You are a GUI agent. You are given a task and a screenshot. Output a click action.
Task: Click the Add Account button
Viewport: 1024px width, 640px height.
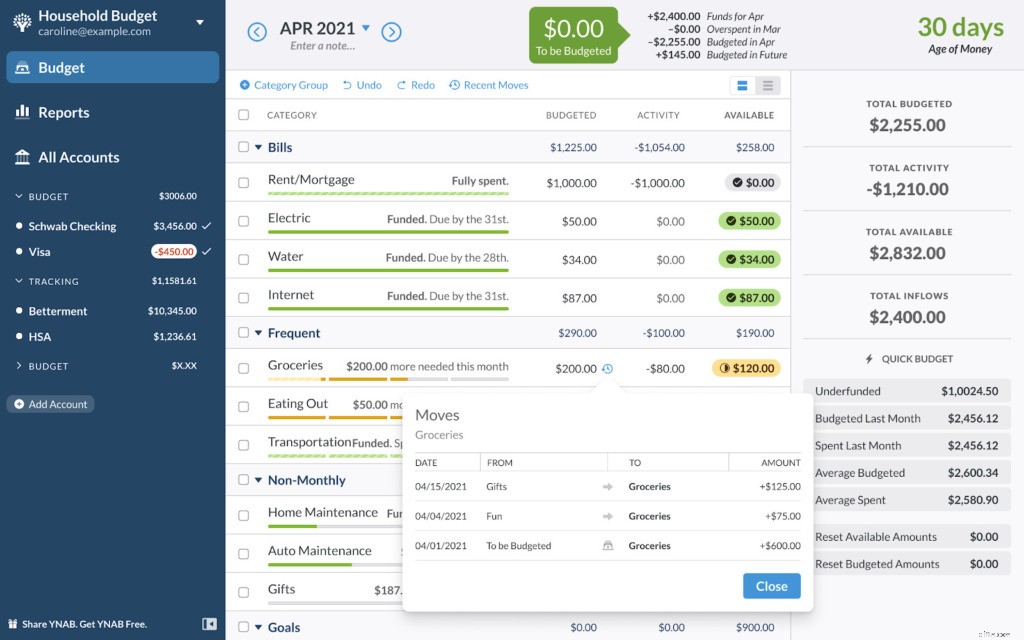coord(50,404)
